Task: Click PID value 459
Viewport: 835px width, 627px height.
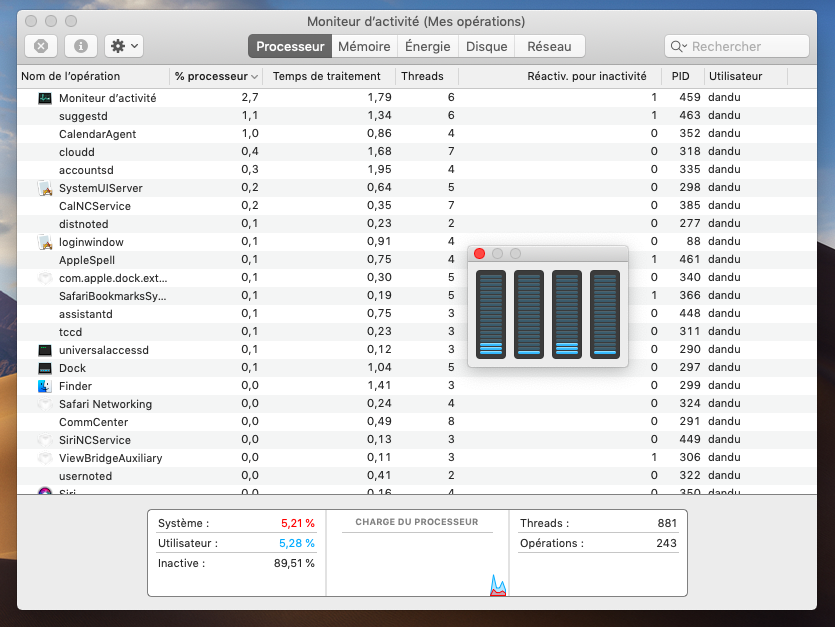Action: [x=690, y=97]
